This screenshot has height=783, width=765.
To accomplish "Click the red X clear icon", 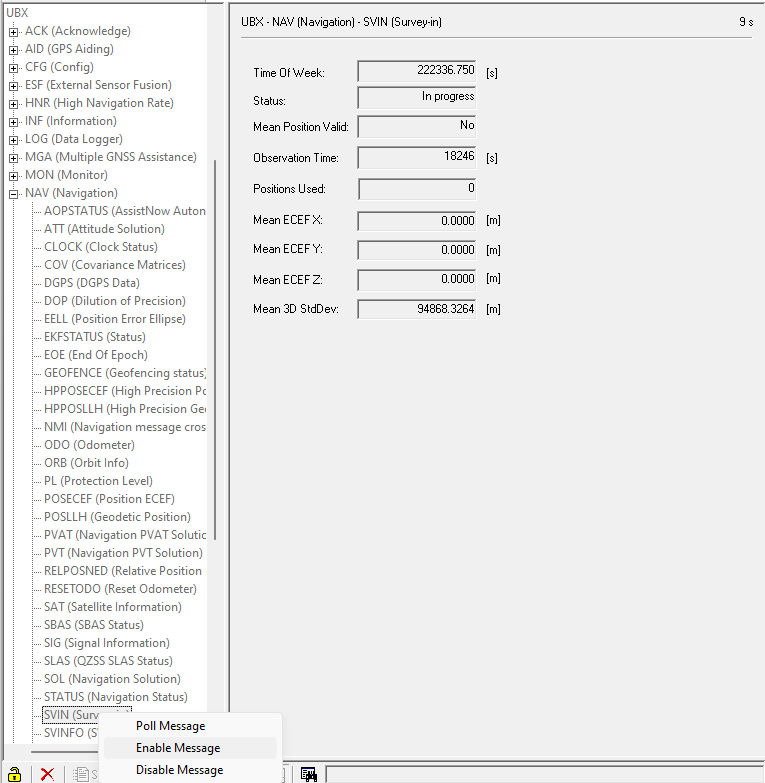I will [x=47, y=773].
